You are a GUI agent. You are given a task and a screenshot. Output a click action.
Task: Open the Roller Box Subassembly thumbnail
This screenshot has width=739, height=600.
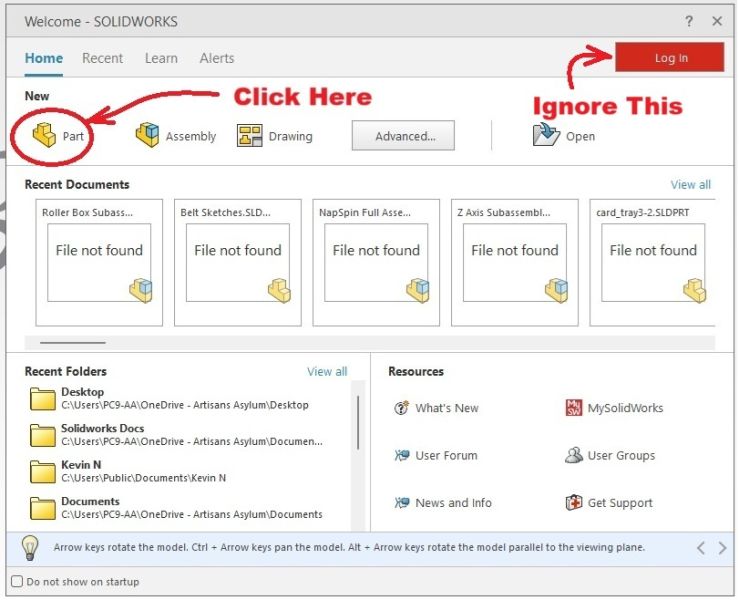(99, 262)
